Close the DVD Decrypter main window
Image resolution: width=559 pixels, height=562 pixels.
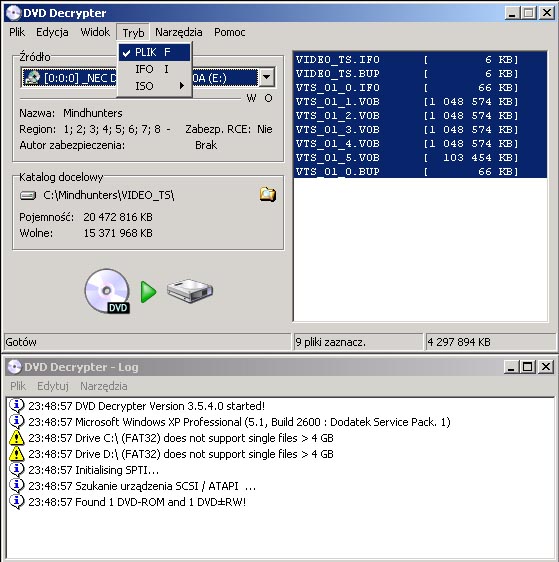coord(547,13)
